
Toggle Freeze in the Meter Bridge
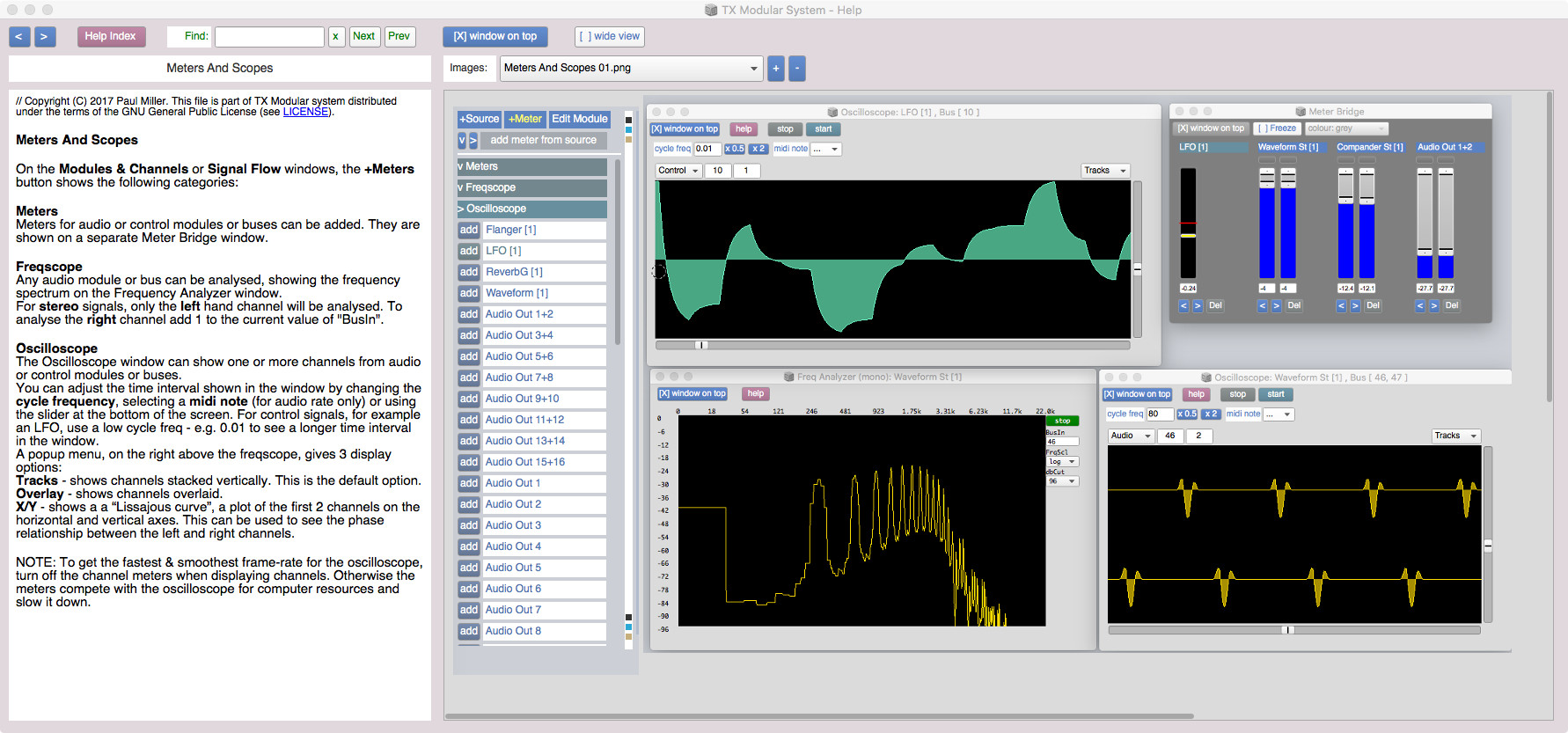(x=1277, y=128)
